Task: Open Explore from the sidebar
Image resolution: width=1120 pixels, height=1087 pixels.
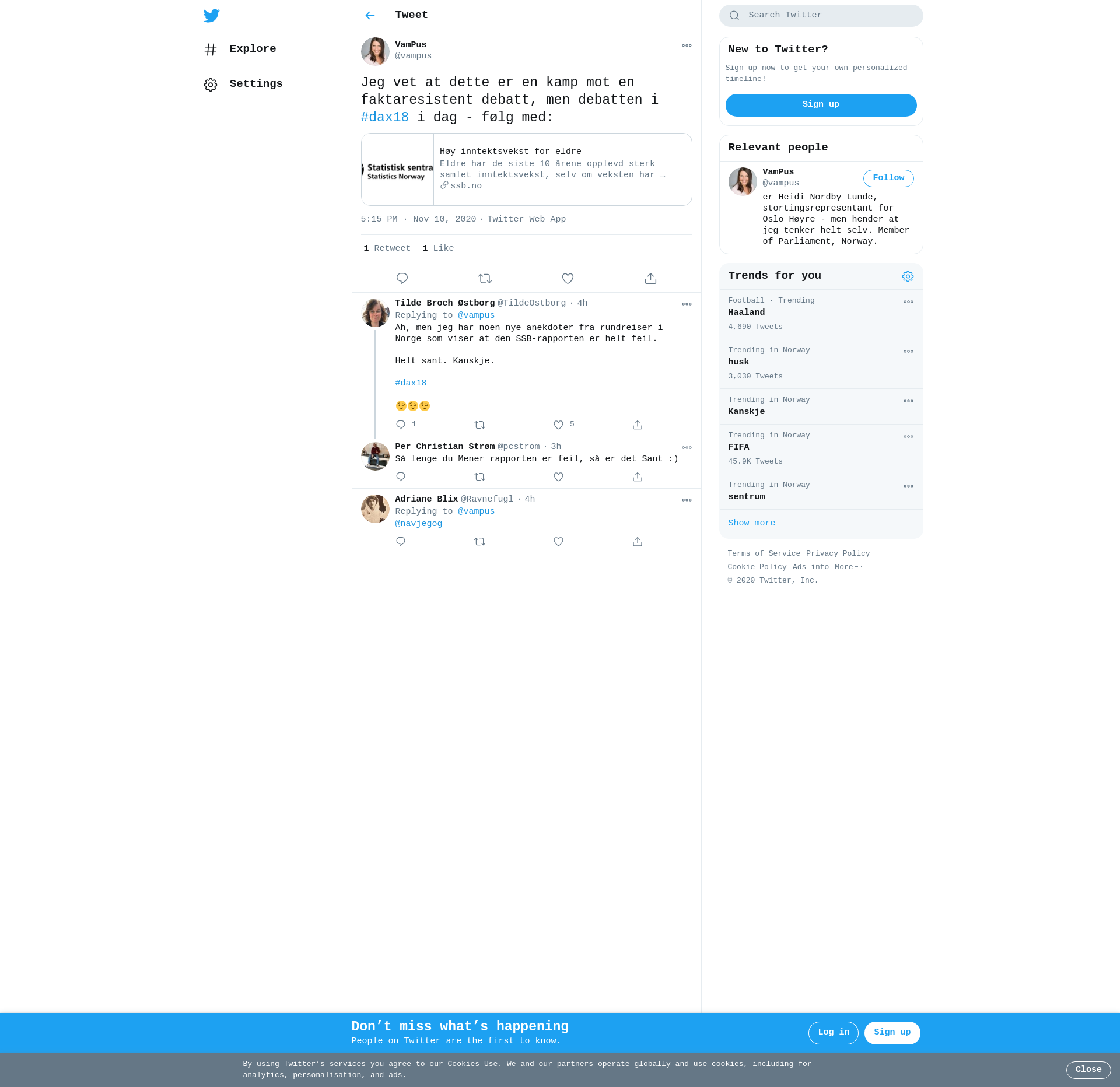Action: point(240,49)
